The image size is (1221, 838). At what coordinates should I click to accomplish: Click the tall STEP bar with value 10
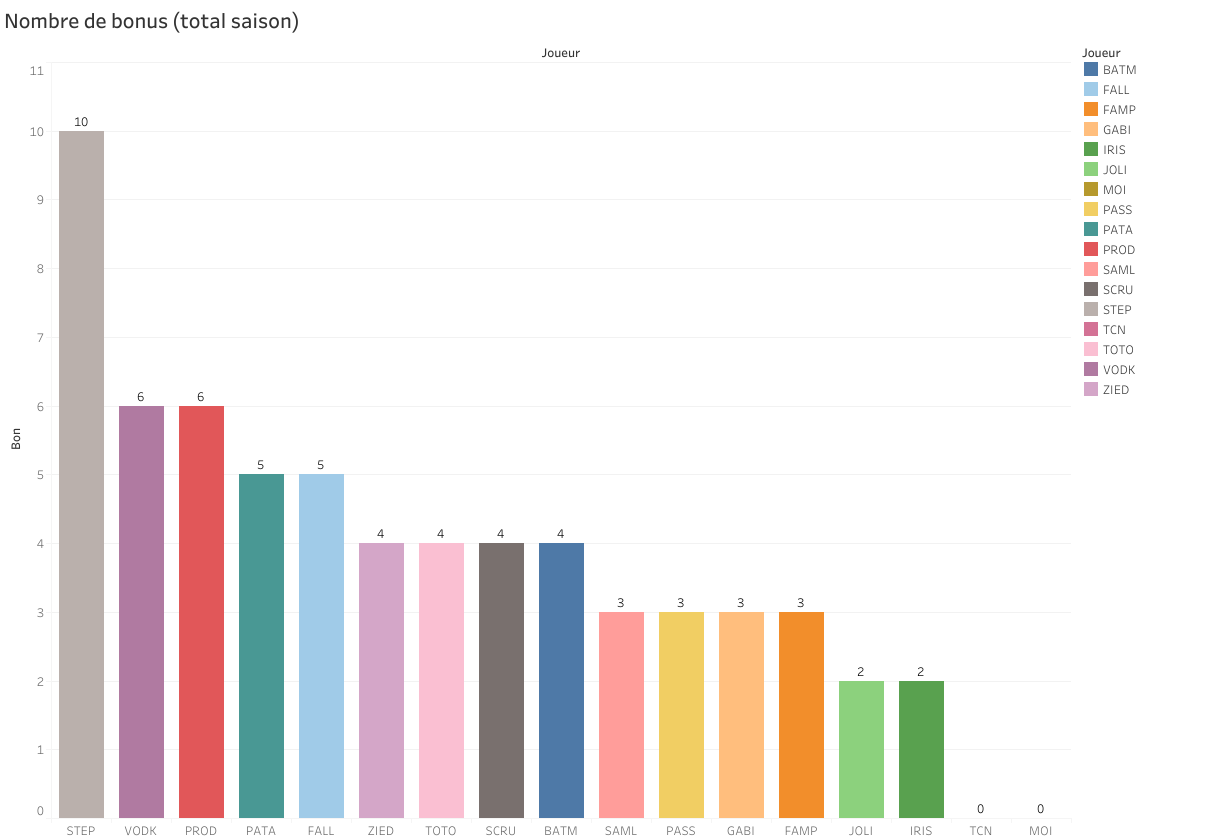point(81,474)
